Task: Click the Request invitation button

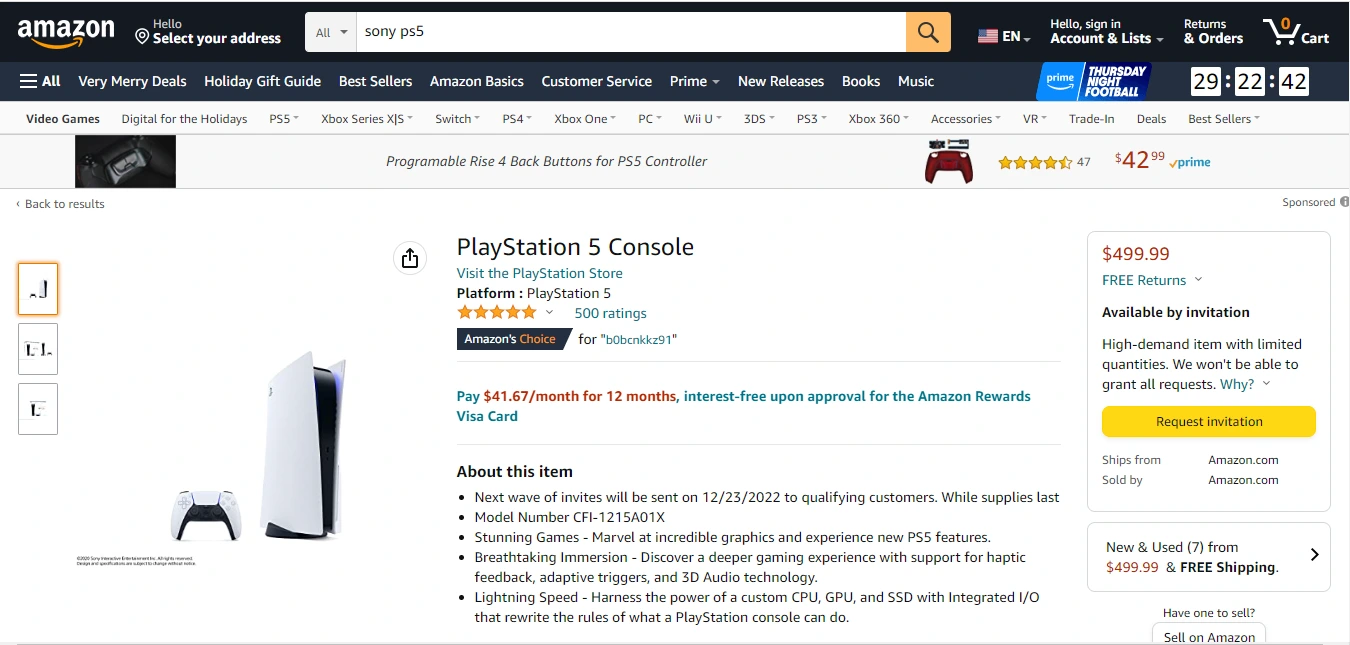Action: pyautogui.click(x=1208, y=421)
